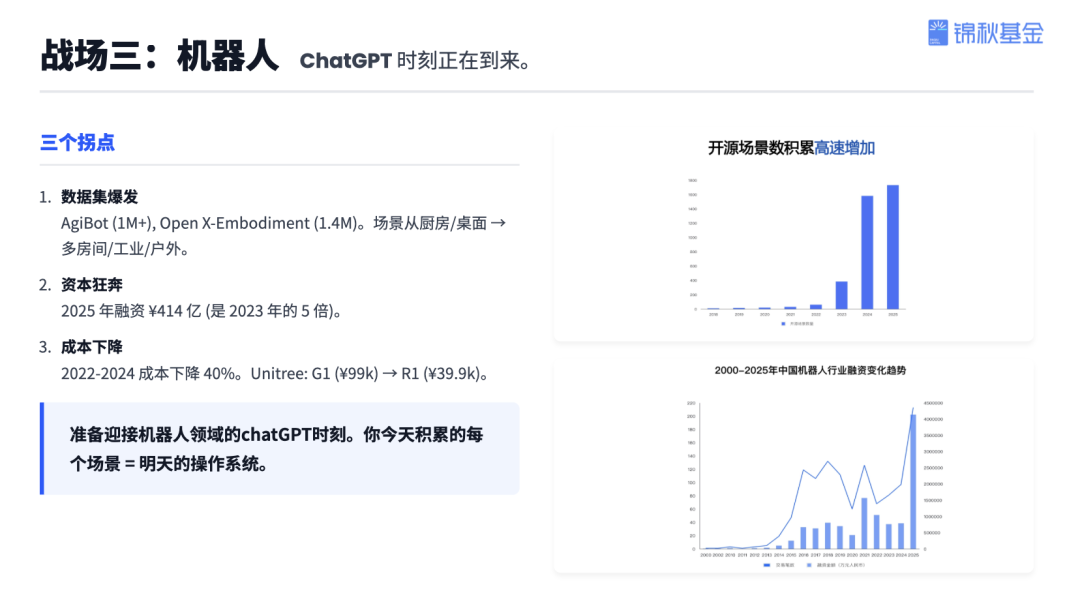Click the 锦秋基金 logo icon
1080x604 pixels.
coord(937,33)
